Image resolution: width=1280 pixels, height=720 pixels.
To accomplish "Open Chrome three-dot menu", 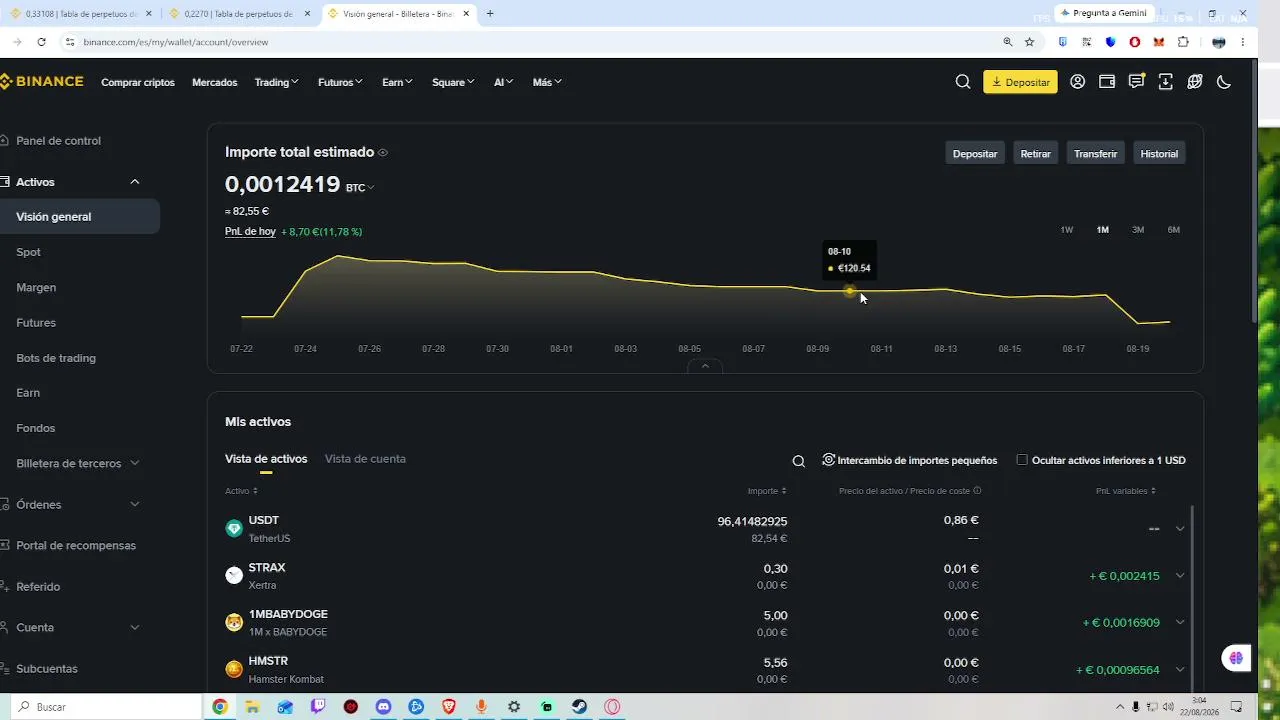I will click(x=1243, y=42).
